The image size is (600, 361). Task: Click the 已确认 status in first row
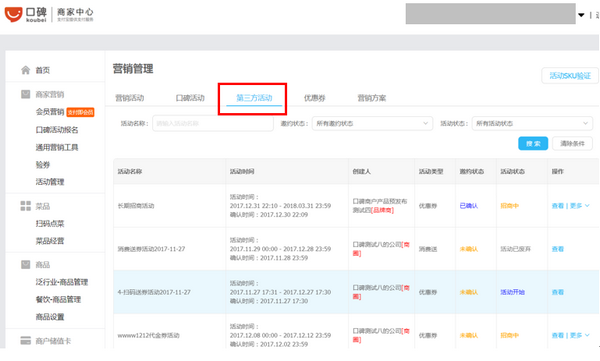point(468,206)
